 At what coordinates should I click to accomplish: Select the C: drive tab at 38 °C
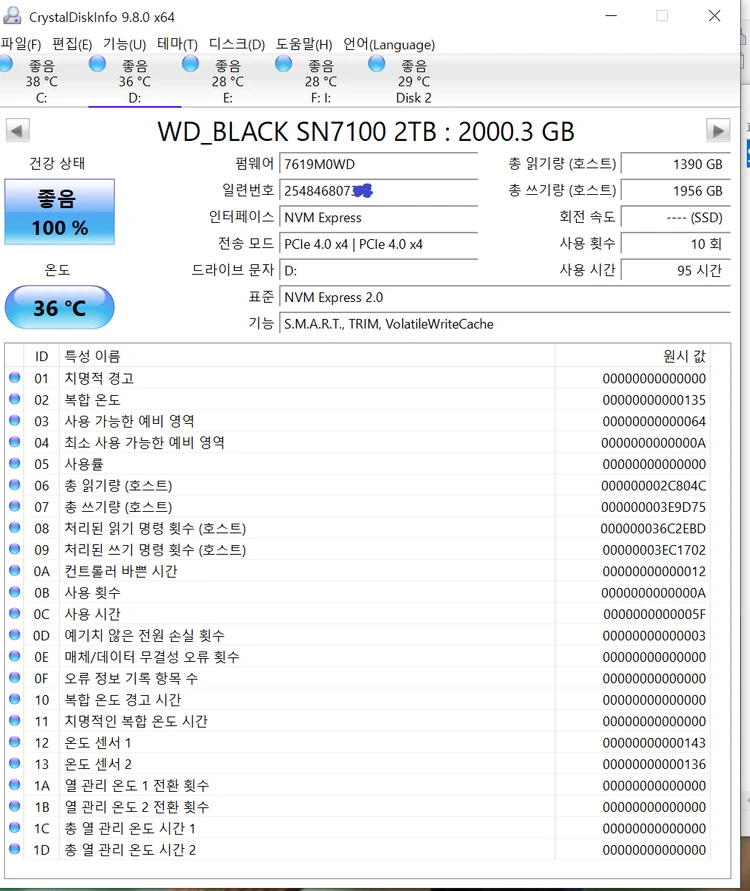[41, 81]
